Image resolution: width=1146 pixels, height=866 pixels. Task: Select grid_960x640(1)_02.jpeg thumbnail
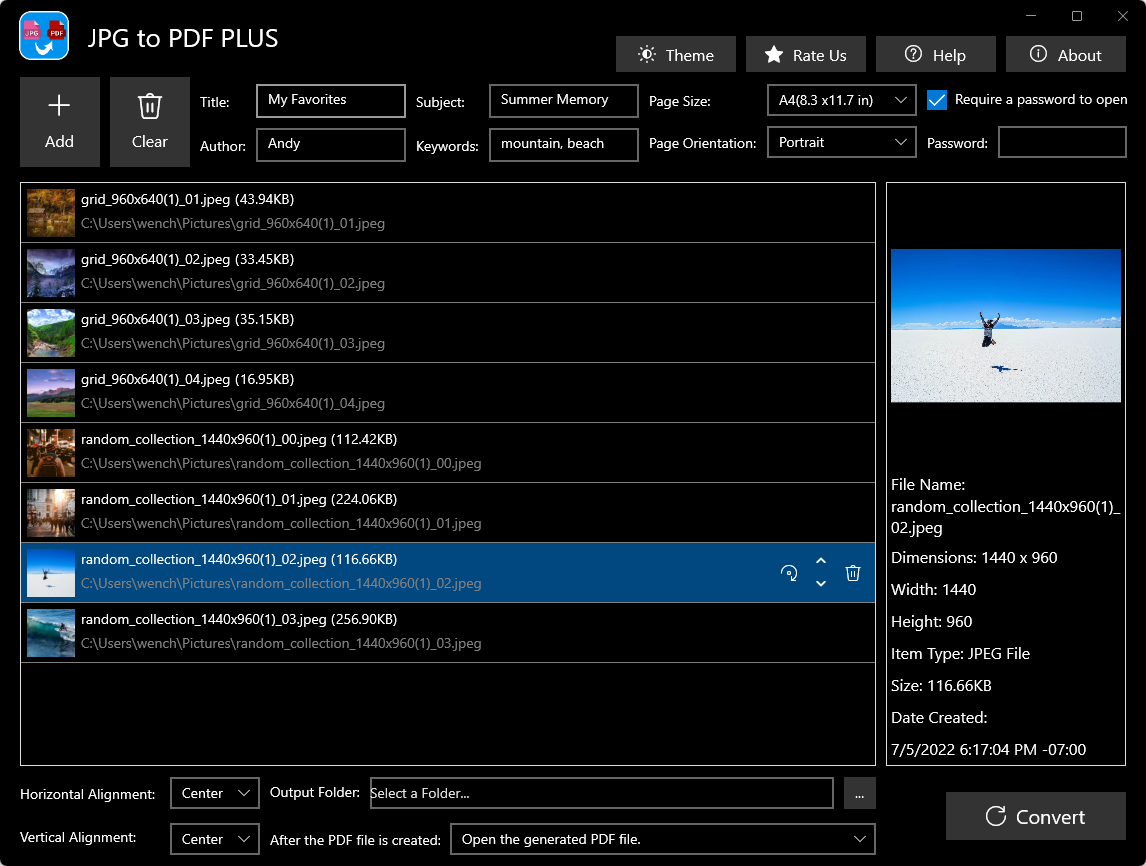(51, 273)
